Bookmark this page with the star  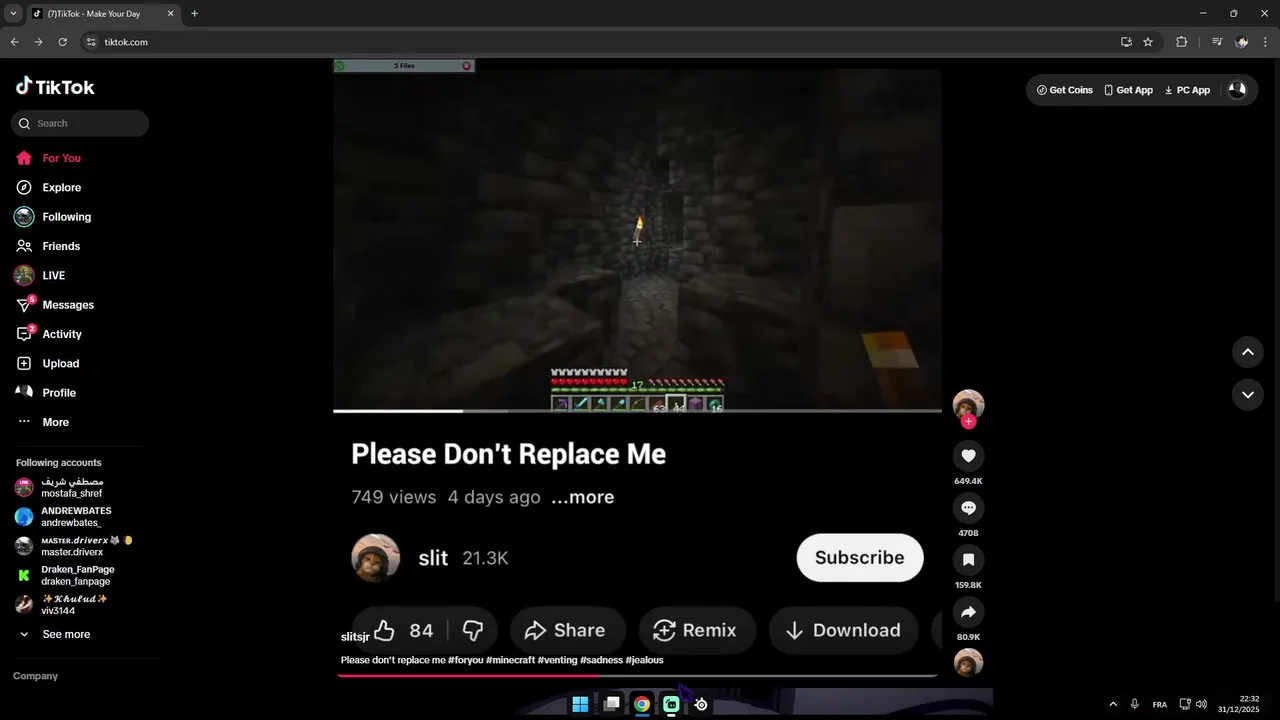pyautogui.click(x=1148, y=42)
